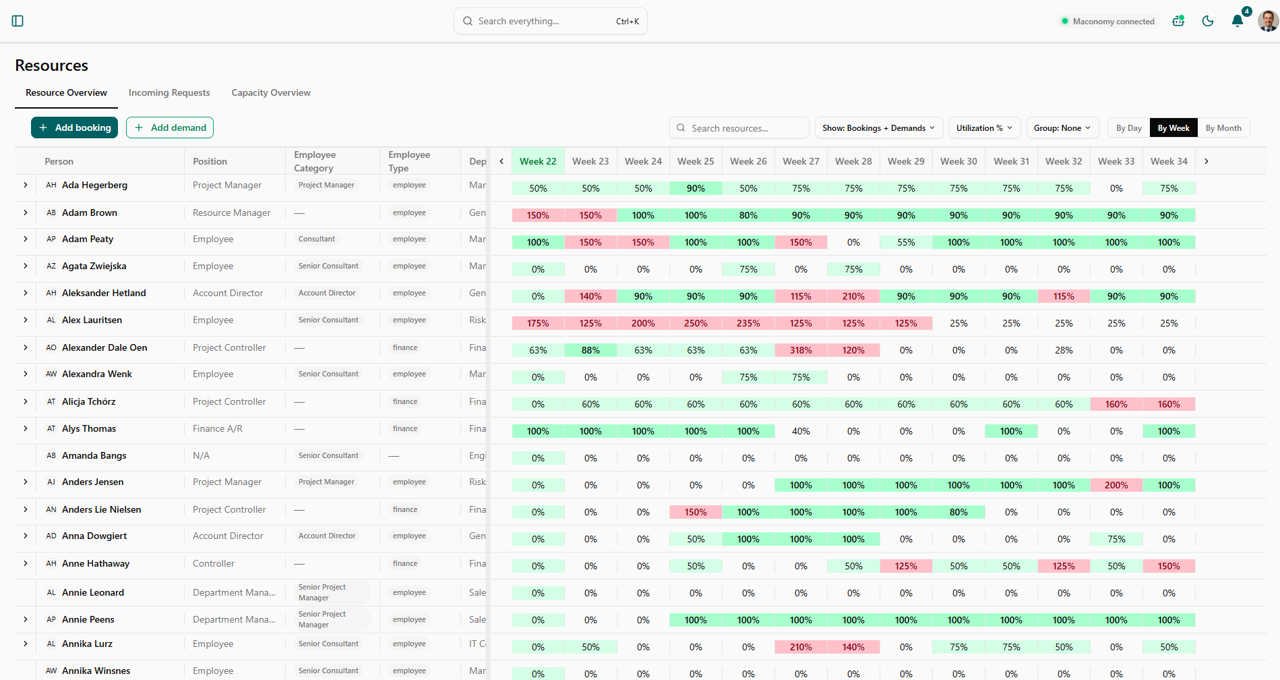Image resolution: width=1280 pixels, height=680 pixels.
Task: Switch timeline view to By Month
Action: coord(1223,128)
